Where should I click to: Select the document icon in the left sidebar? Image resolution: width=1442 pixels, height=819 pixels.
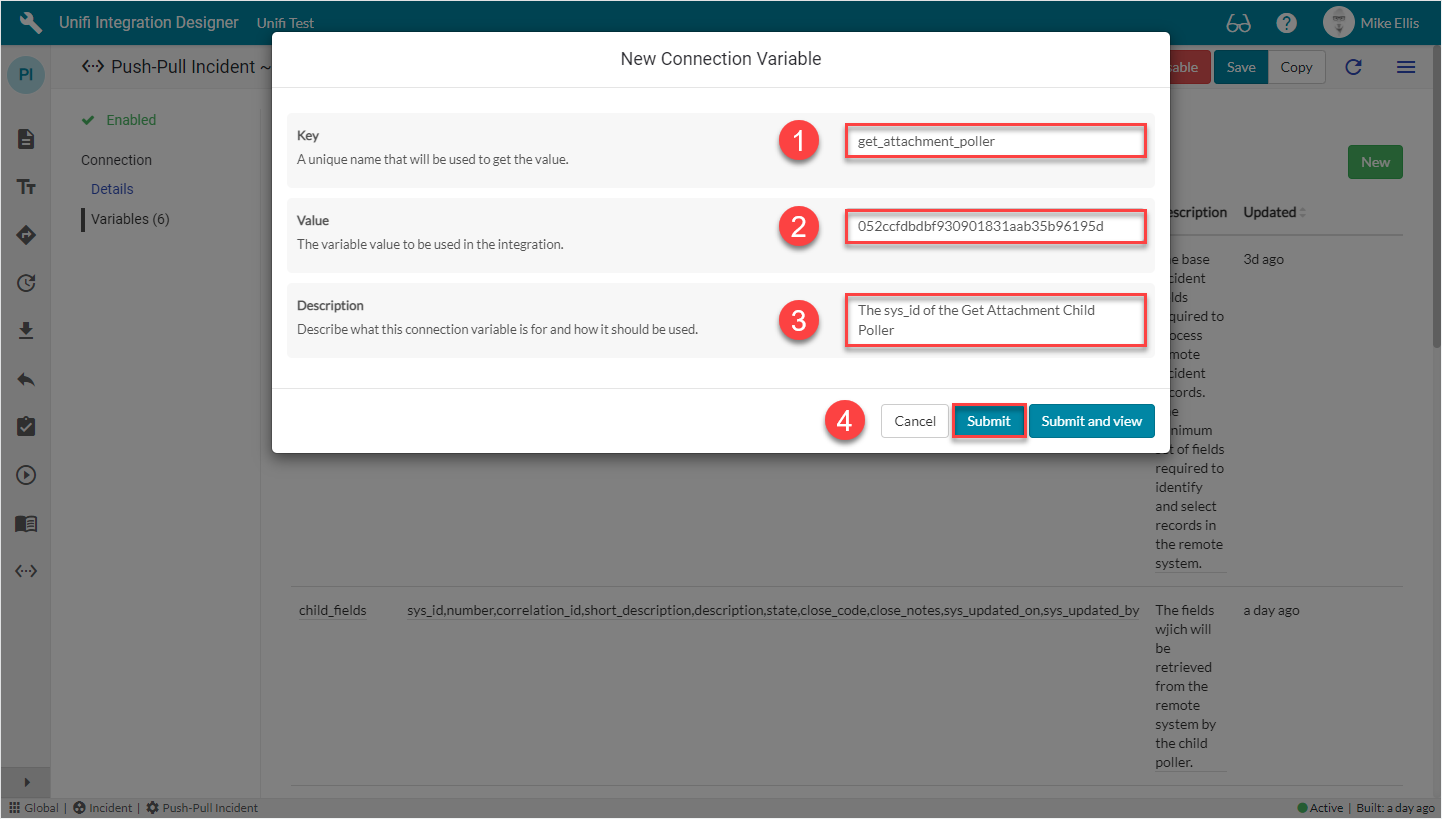coord(24,139)
